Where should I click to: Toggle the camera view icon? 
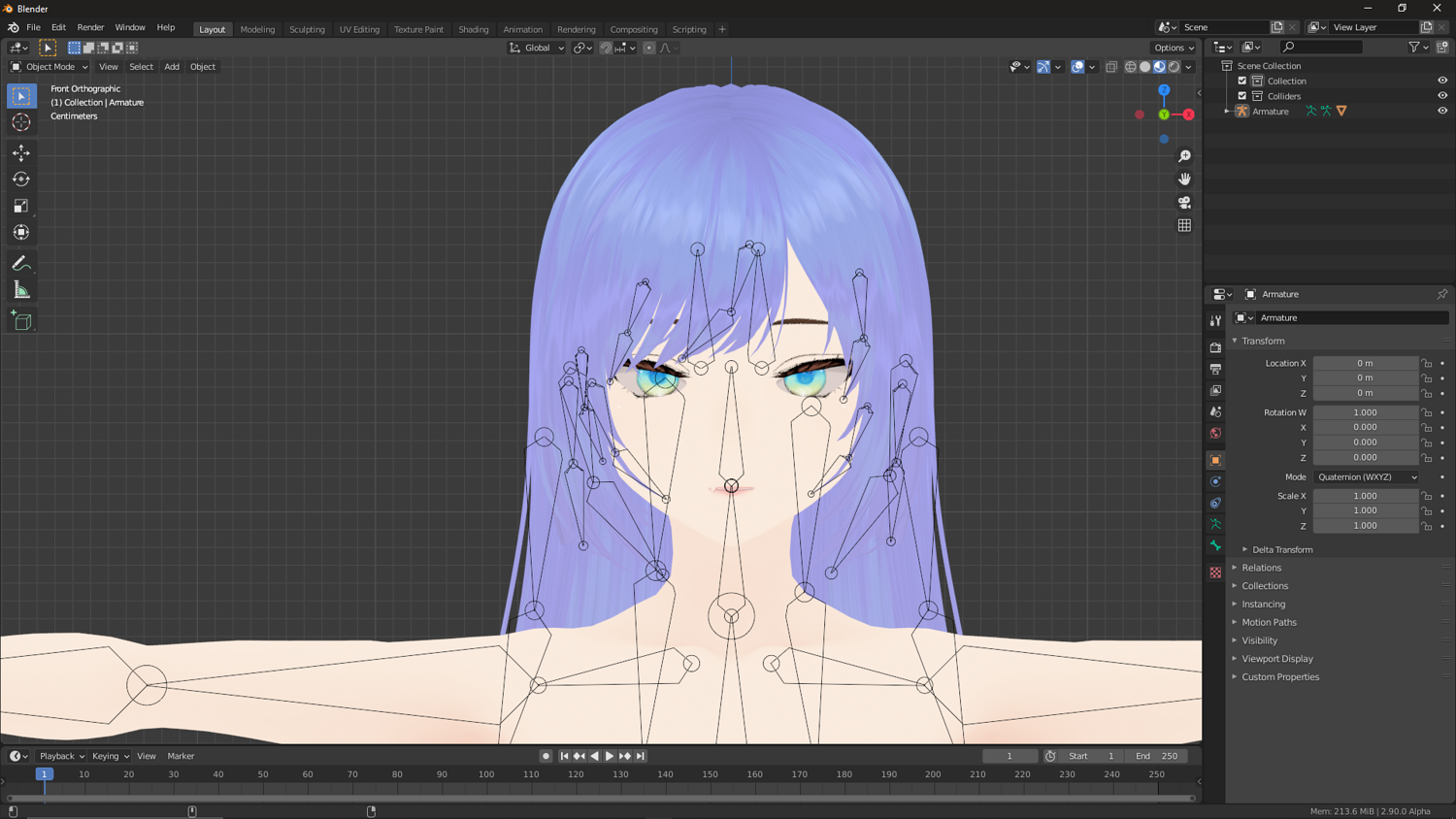[1184, 202]
